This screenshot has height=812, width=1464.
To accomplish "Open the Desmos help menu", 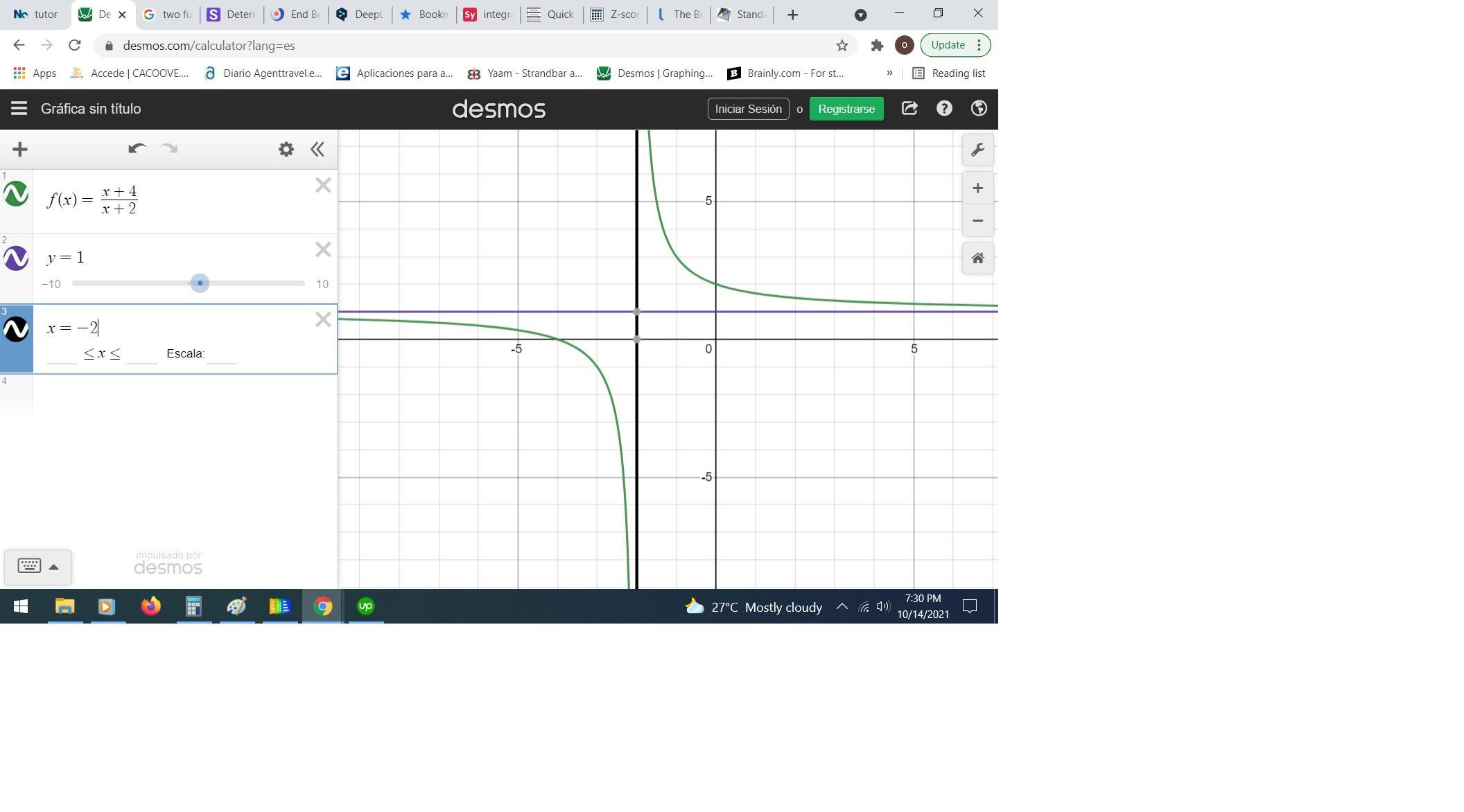I will point(943,109).
